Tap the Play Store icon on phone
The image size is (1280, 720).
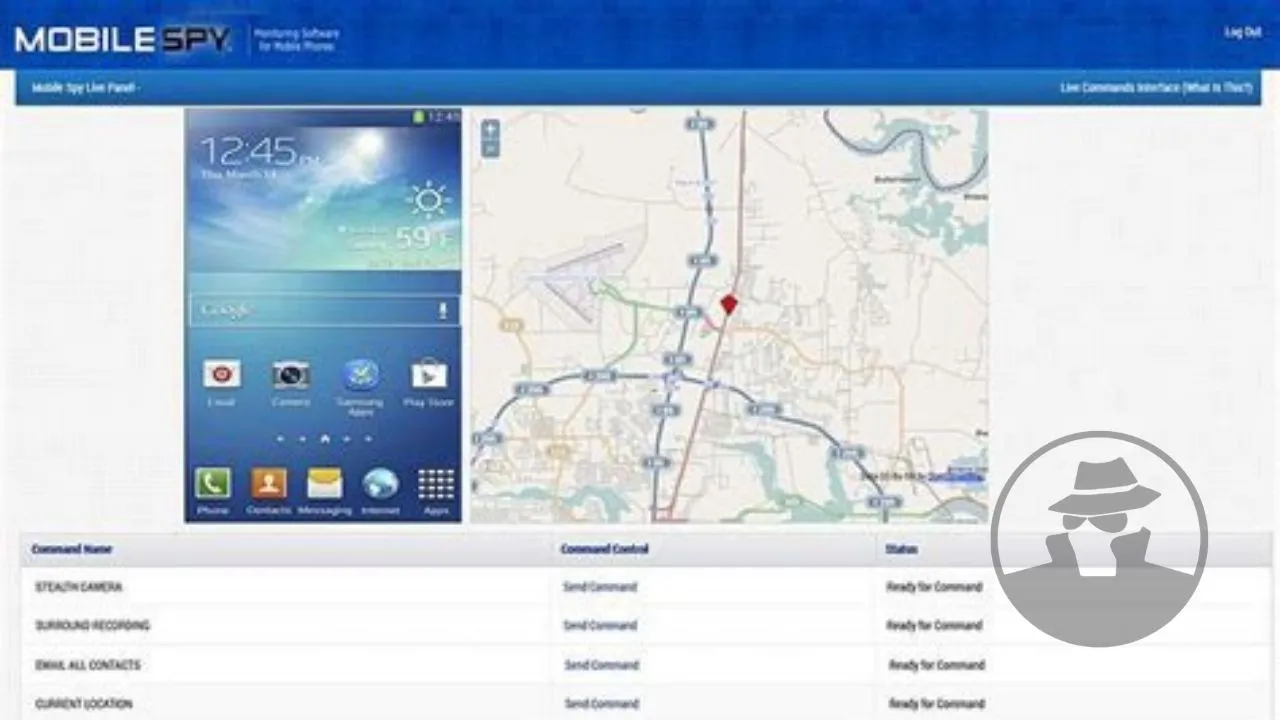coord(429,375)
